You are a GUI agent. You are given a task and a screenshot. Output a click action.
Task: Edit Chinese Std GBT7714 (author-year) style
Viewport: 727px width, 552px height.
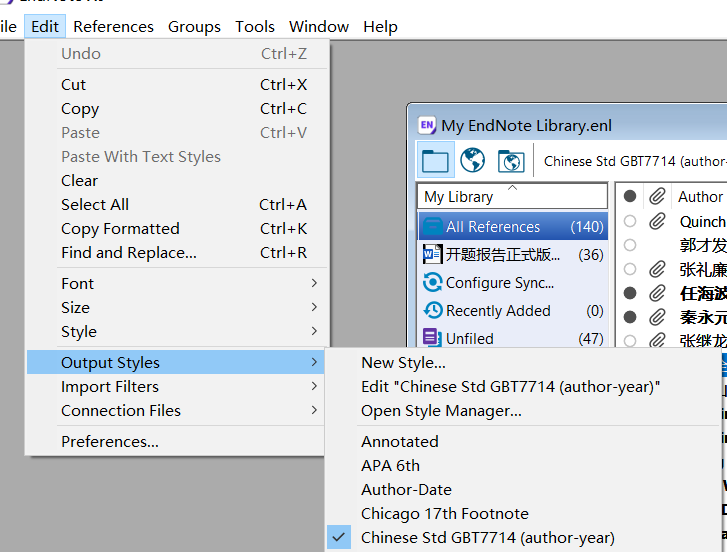click(x=523, y=387)
